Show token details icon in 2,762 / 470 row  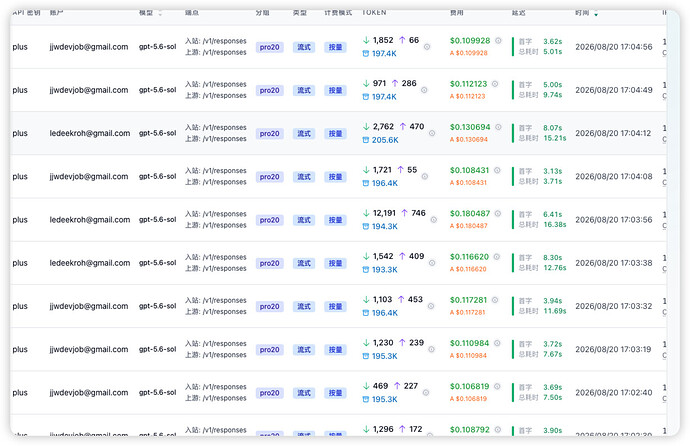(432, 133)
